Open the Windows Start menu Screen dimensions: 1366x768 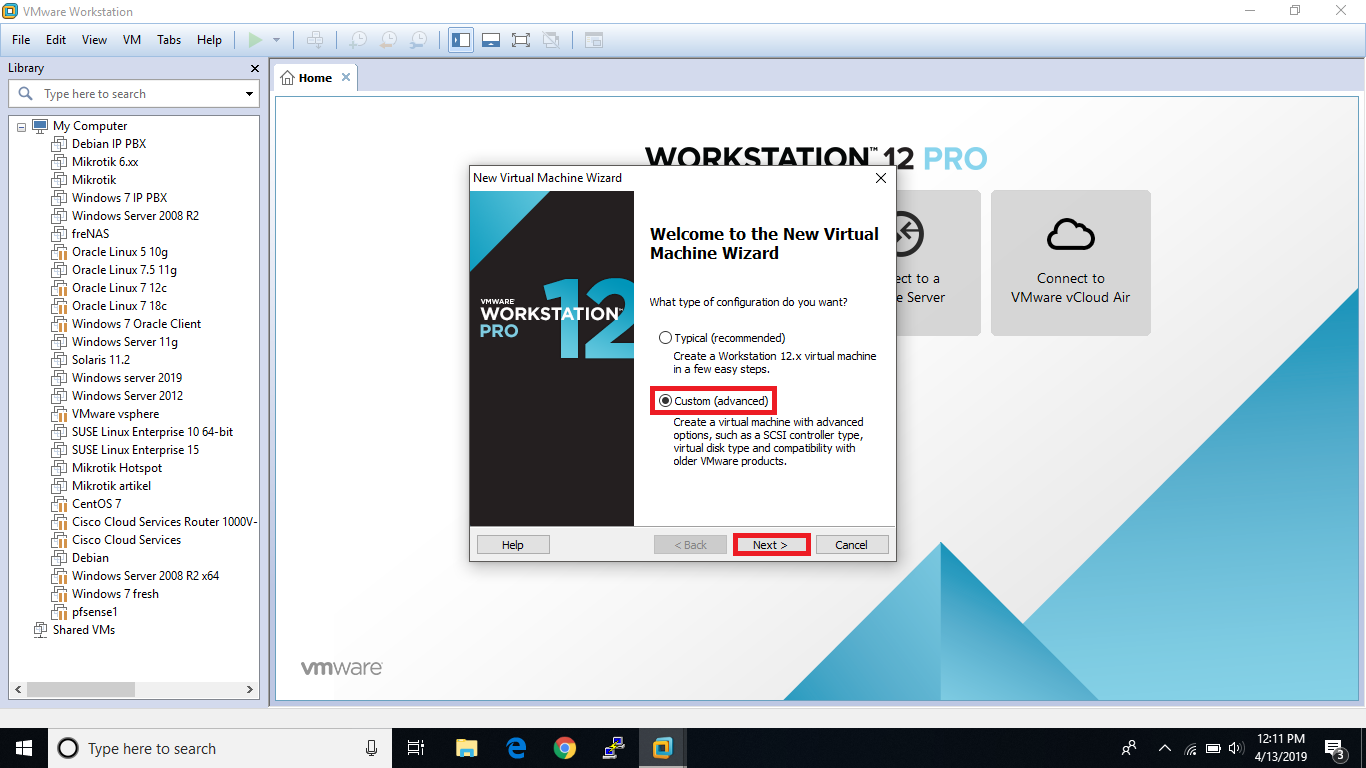pos(24,748)
